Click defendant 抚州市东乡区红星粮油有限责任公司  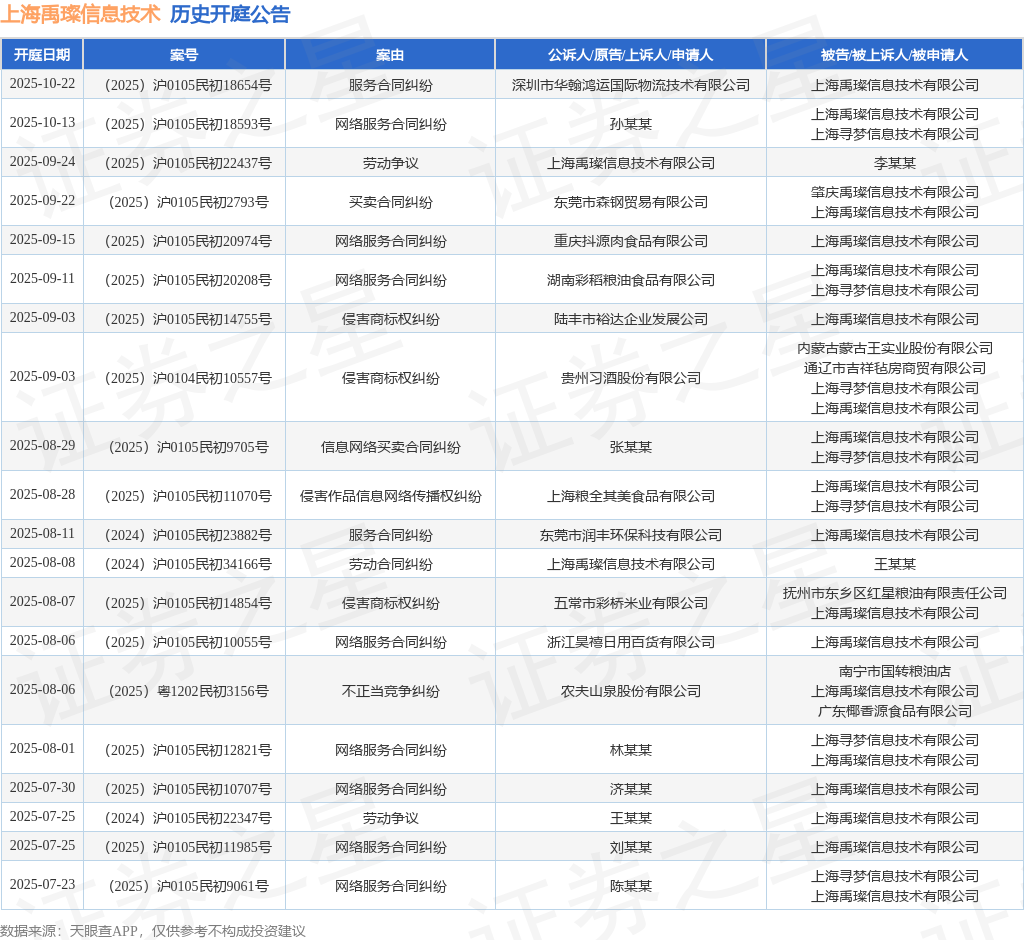click(895, 593)
